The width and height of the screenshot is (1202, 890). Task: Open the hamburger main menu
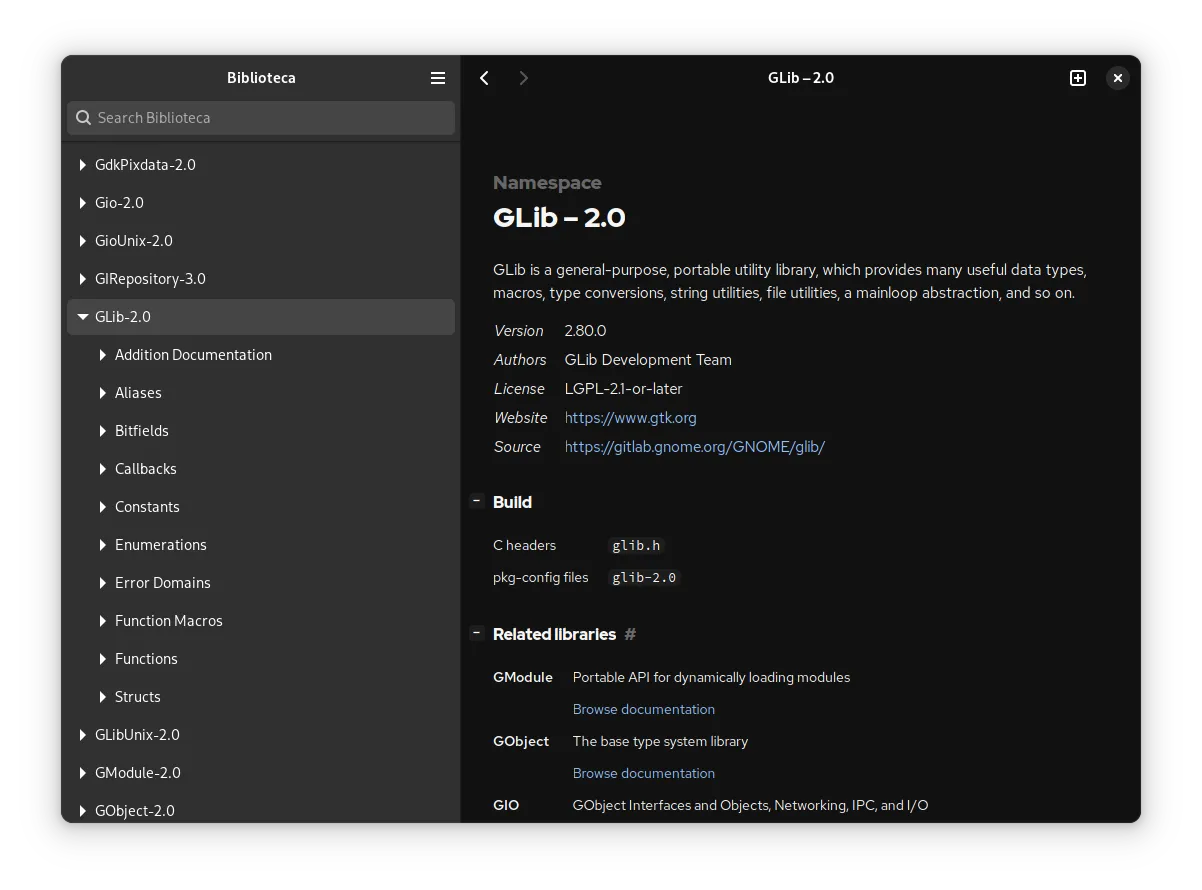pos(438,78)
